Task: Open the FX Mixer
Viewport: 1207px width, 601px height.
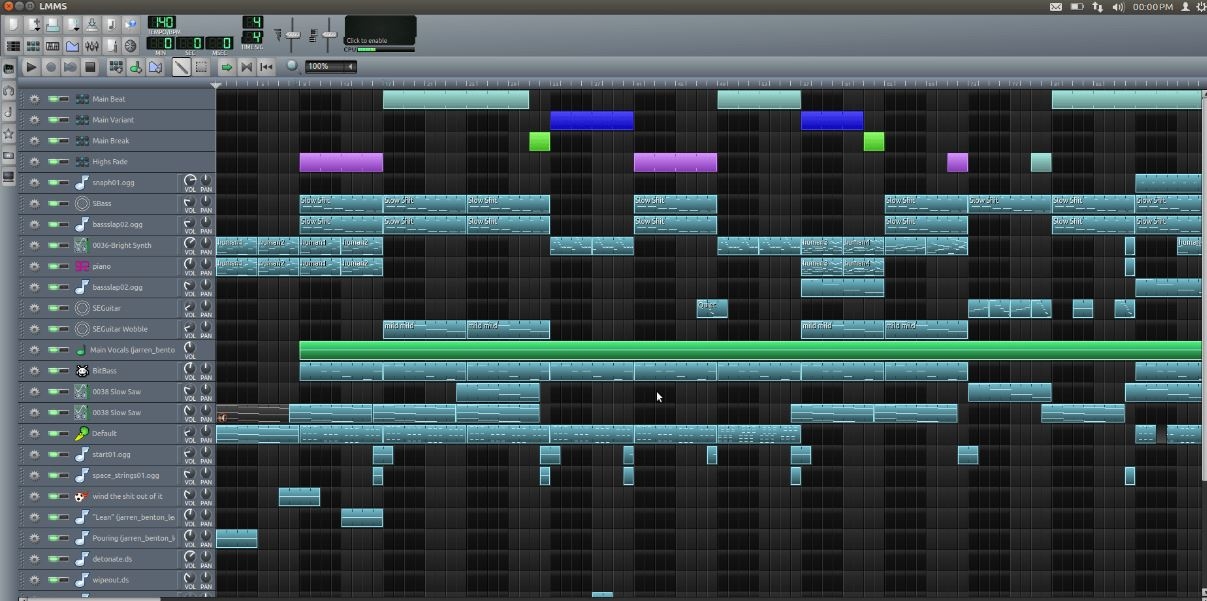Action: pos(91,46)
